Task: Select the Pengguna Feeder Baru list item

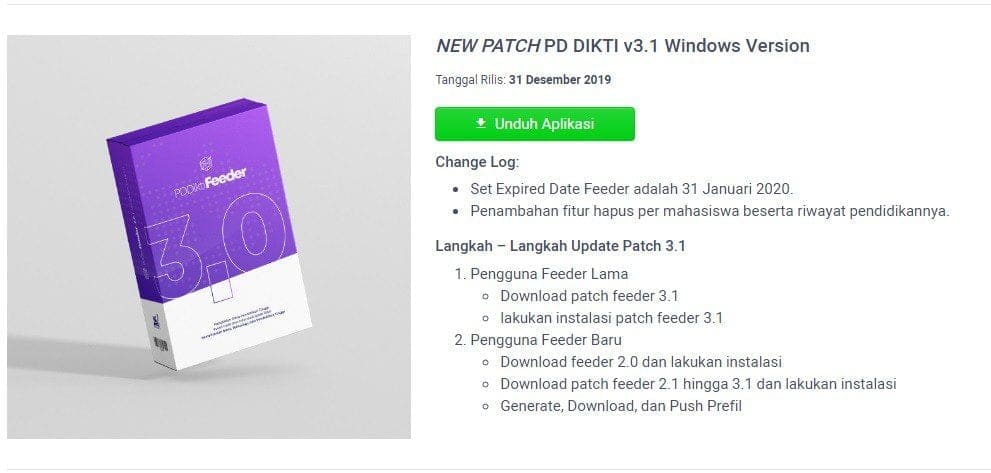Action: pos(546,340)
